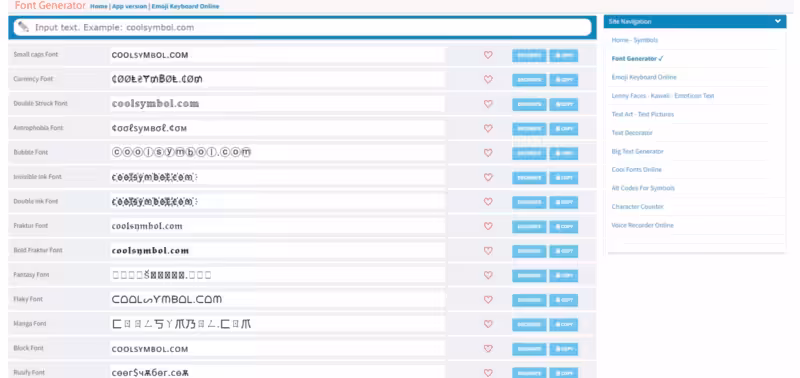
Task: Click the Input text field
Action: pyautogui.click(x=302, y=28)
